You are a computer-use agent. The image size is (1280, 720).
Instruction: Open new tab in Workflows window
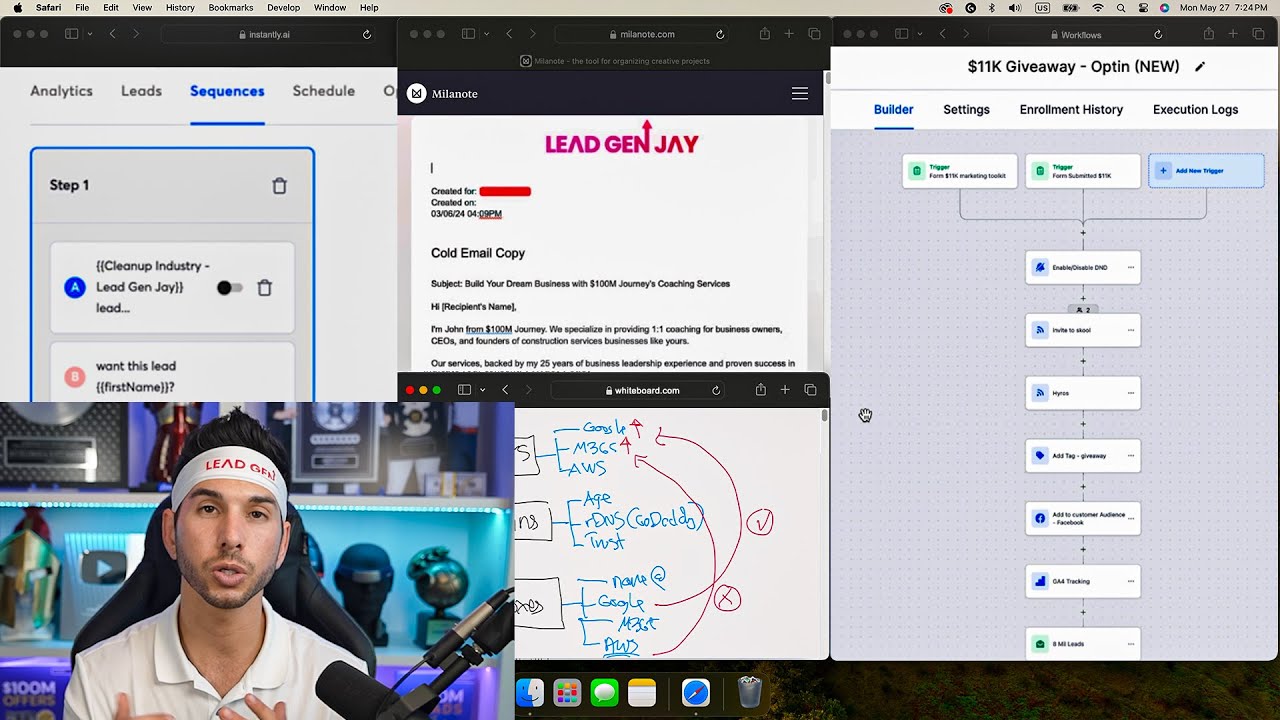pyautogui.click(x=1233, y=34)
